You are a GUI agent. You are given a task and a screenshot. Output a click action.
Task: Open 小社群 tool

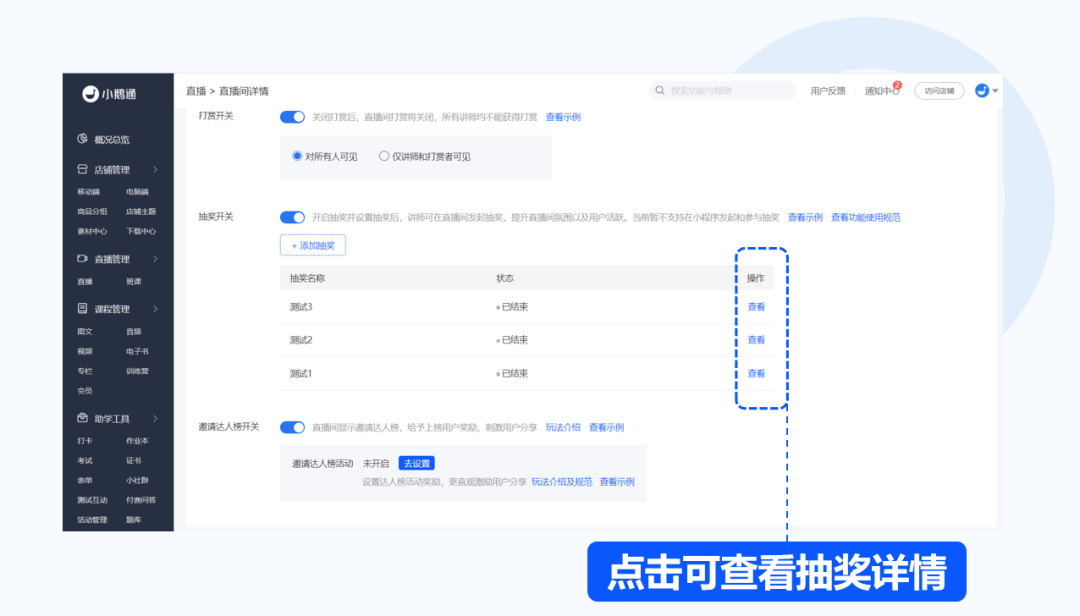tap(137, 480)
